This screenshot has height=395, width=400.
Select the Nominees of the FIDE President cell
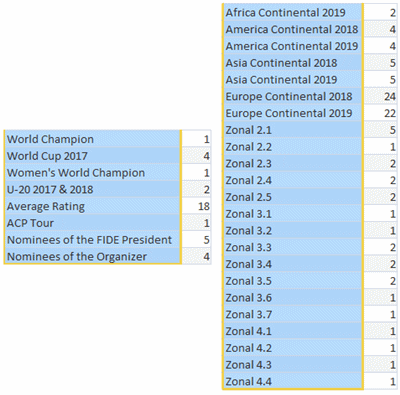pyautogui.click(x=93, y=239)
